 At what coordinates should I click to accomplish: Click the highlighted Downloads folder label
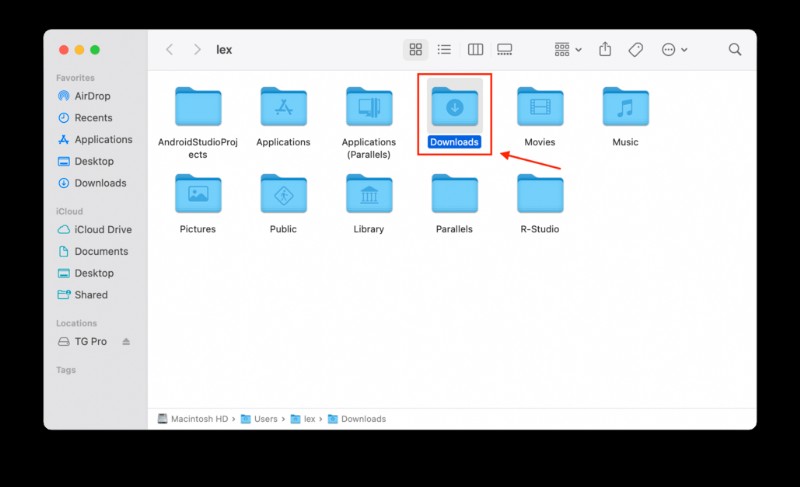click(454, 142)
